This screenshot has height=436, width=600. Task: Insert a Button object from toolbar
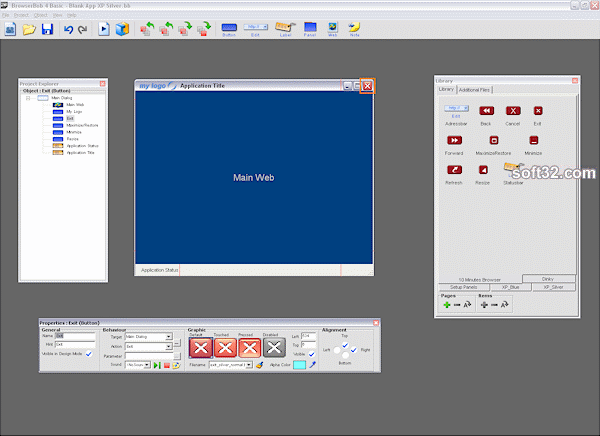tap(229, 30)
